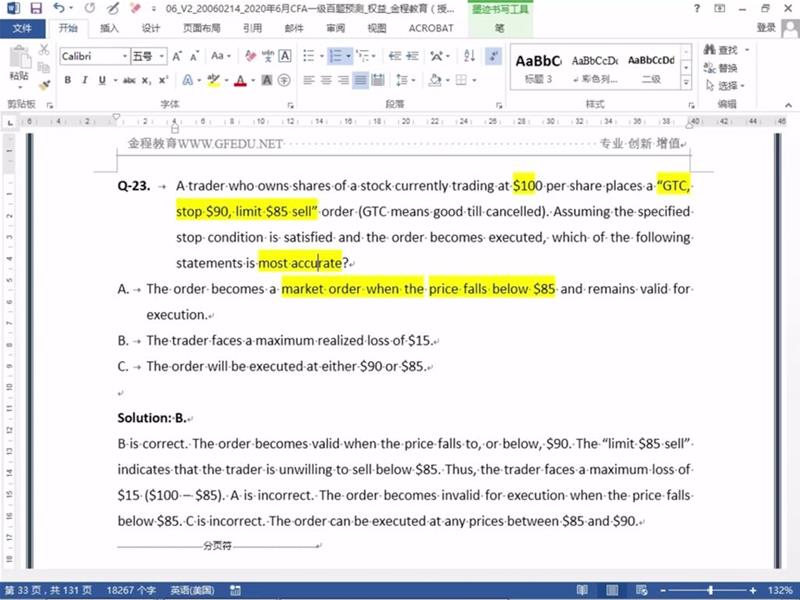Click the zoom slider handle
This screenshot has width=800, height=600.
(x=710, y=590)
